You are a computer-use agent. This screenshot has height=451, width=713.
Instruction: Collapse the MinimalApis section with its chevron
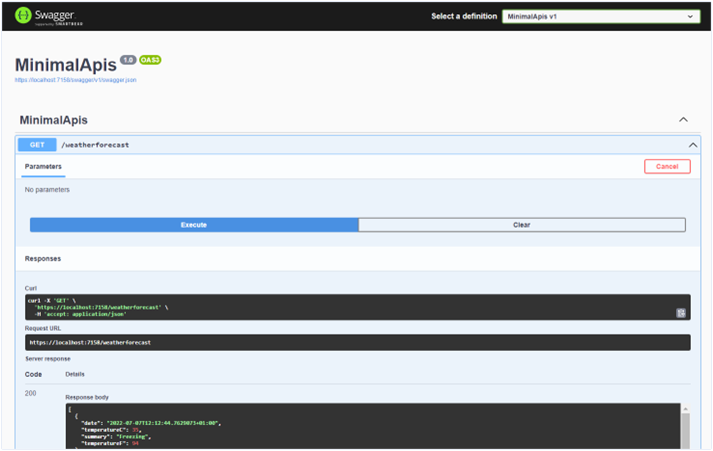pos(683,120)
